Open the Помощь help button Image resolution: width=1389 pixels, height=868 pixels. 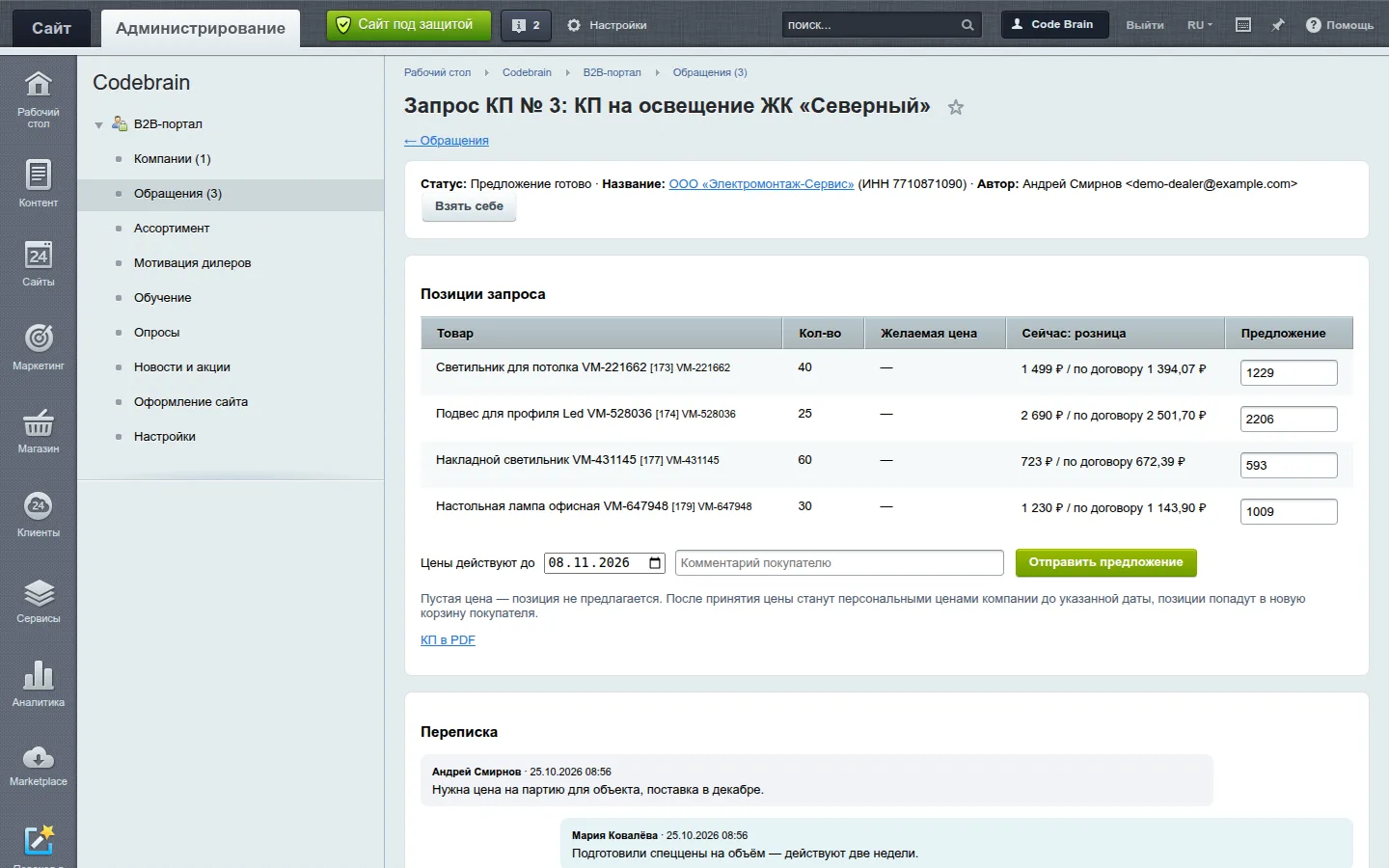1340,25
